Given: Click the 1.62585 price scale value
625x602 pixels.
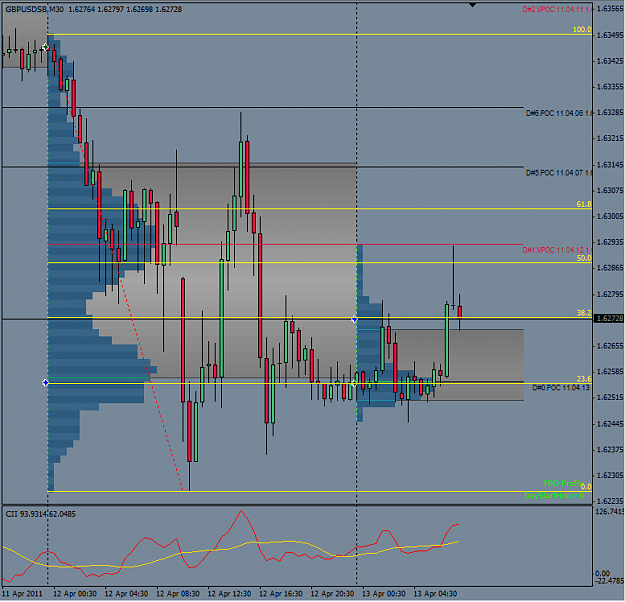Looking at the screenshot, I should [610, 372].
